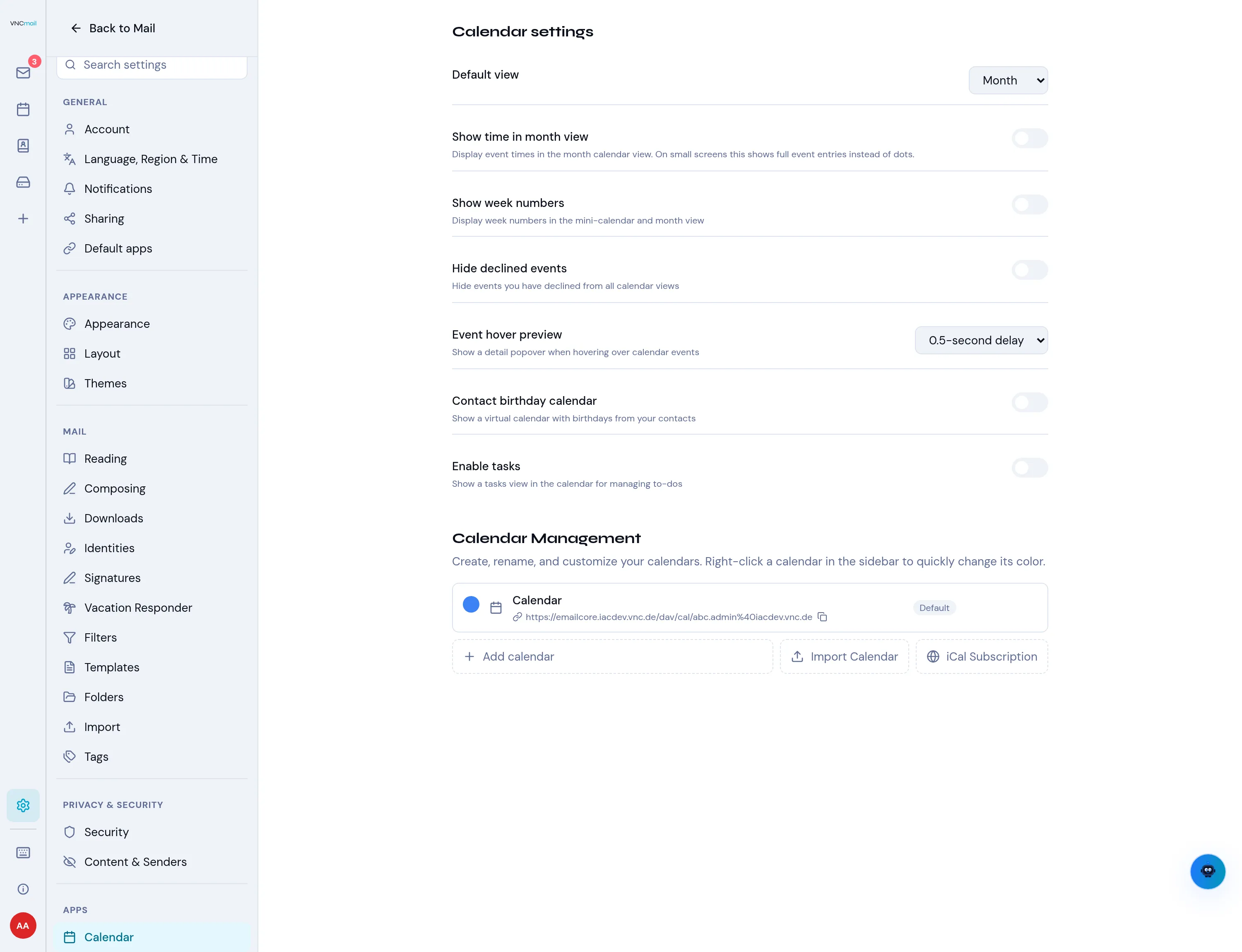This screenshot has height=952, width=1242.
Task: Click the calendar icon in the Calendar row
Action: click(x=496, y=608)
